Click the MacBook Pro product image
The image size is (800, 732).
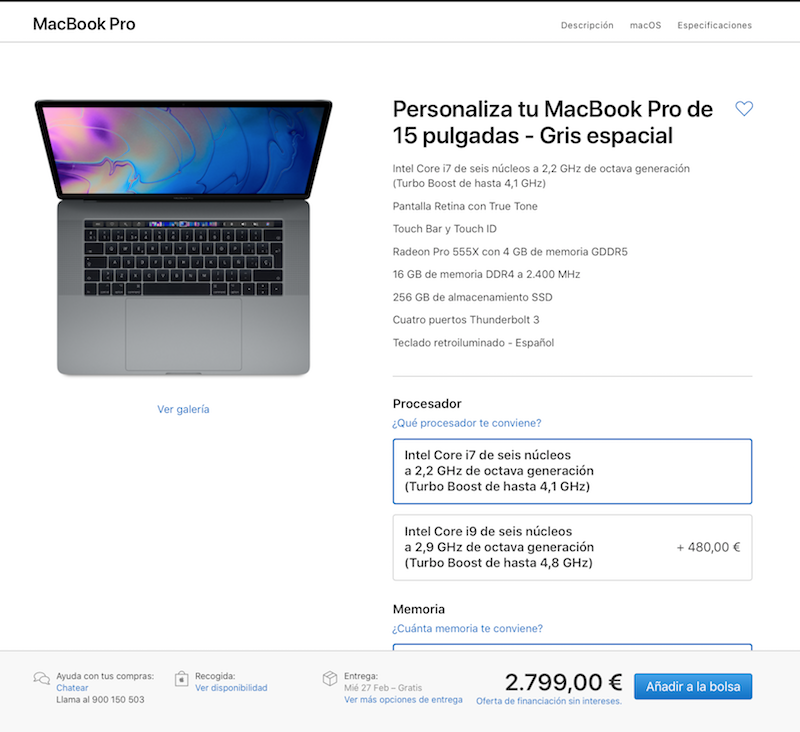point(183,238)
